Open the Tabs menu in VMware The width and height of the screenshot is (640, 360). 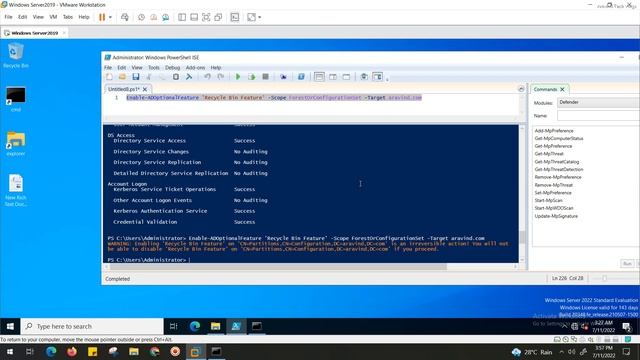pyautogui.click(x=68, y=17)
